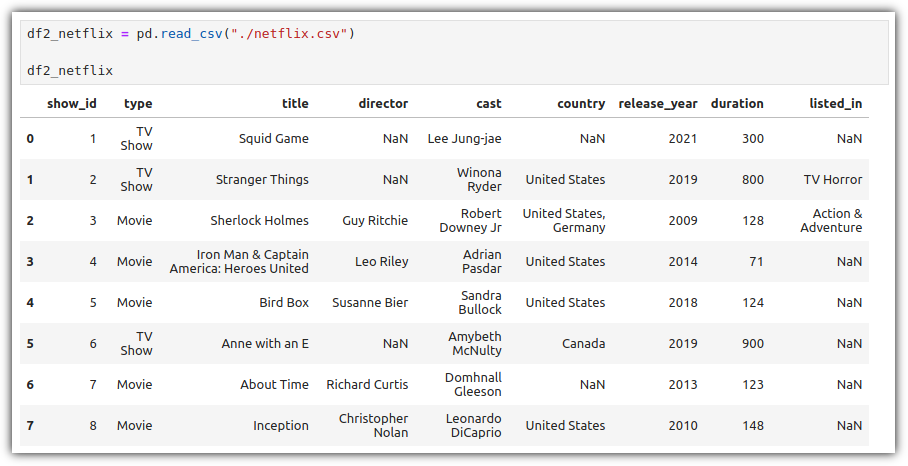Click the duration value 900 cell
Screen dimensions: 908x466
tap(753, 343)
